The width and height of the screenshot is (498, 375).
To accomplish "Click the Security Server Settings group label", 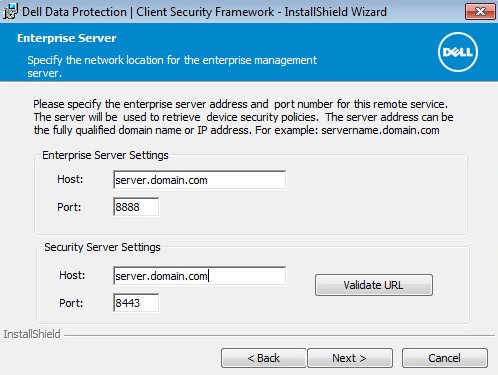I will coord(102,247).
